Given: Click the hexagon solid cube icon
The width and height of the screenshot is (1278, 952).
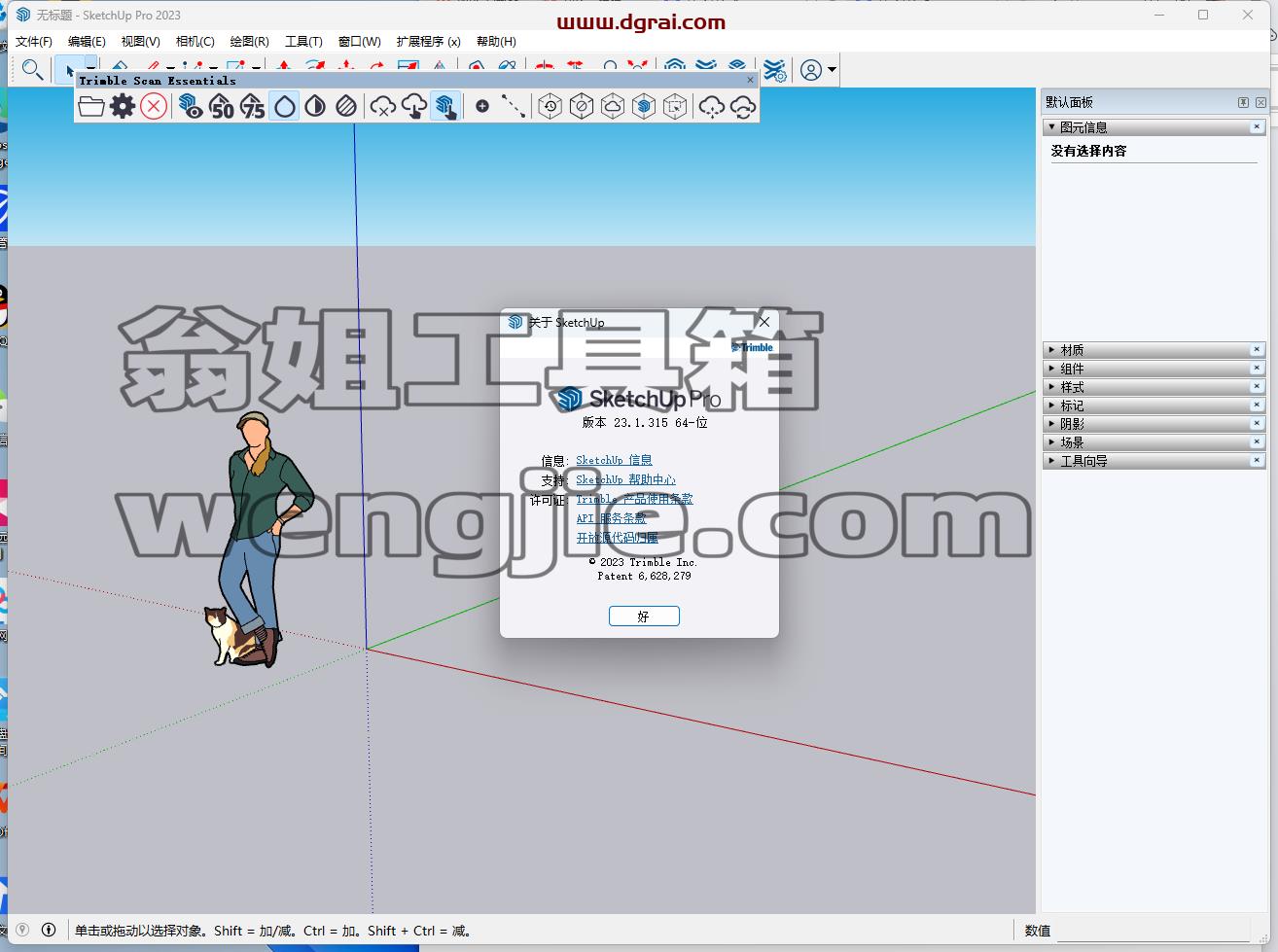Looking at the screenshot, I should pyautogui.click(x=644, y=106).
